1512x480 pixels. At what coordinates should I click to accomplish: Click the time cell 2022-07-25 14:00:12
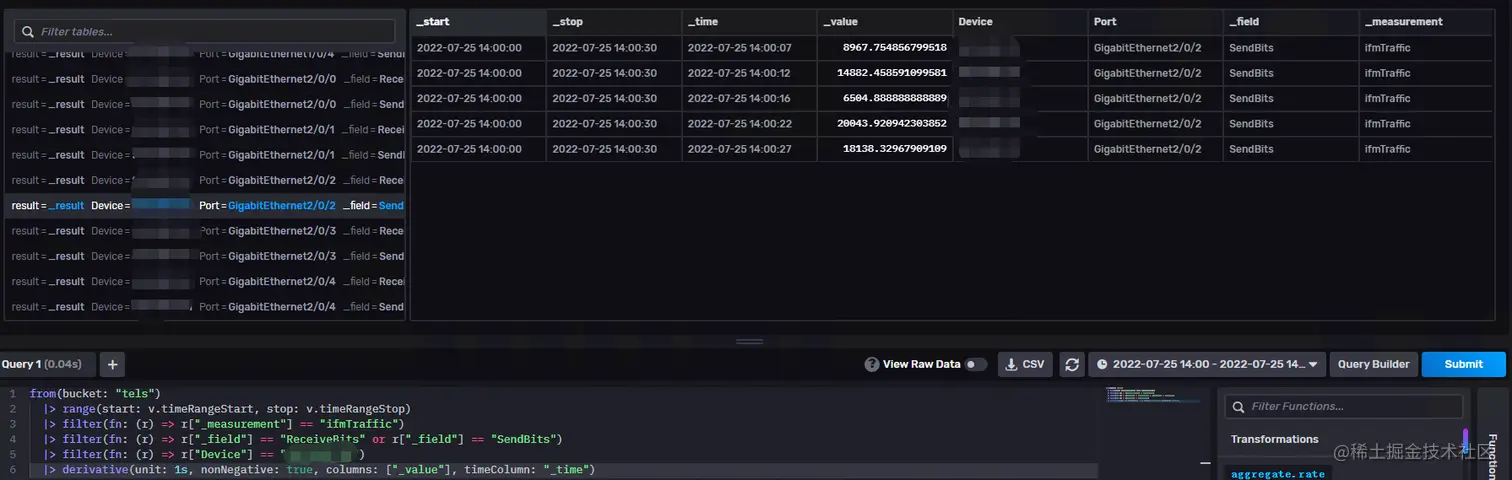pyautogui.click(x=749, y=73)
